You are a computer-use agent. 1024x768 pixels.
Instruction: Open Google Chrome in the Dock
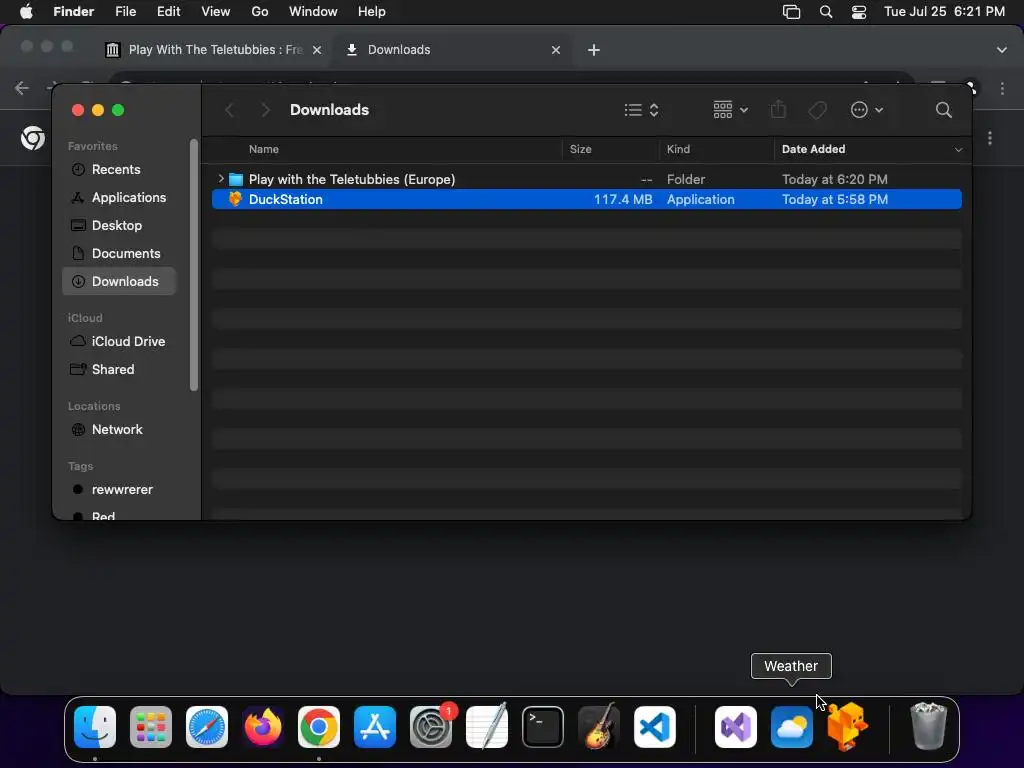319,727
